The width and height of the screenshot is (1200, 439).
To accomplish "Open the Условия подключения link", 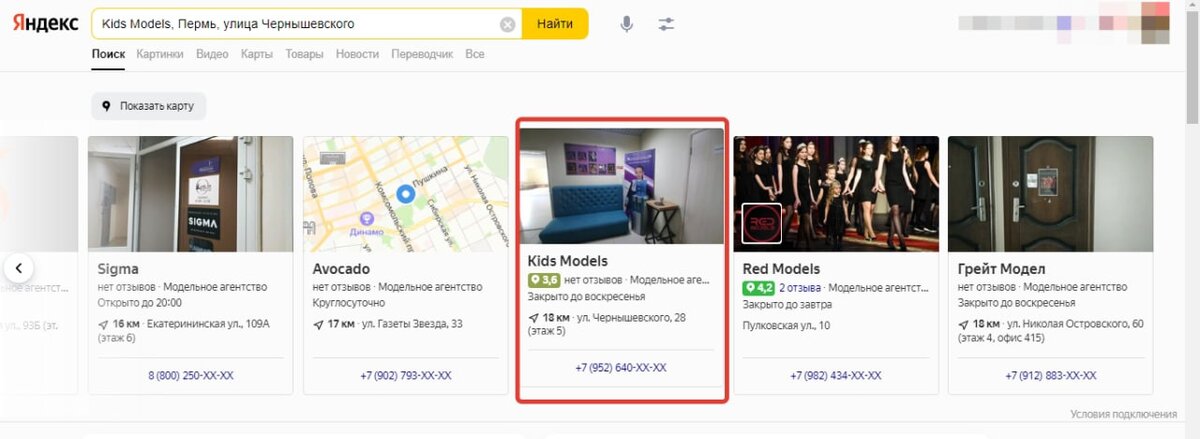I will (1123, 414).
